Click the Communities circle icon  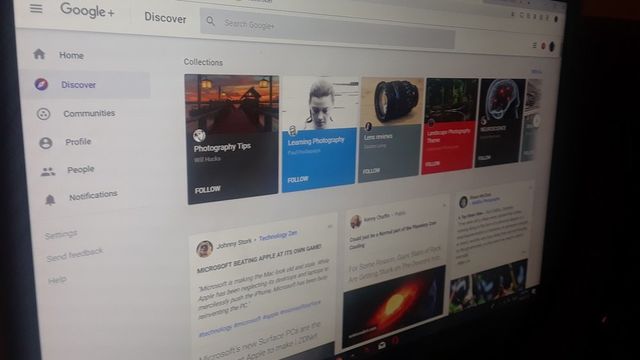click(43, 114)
